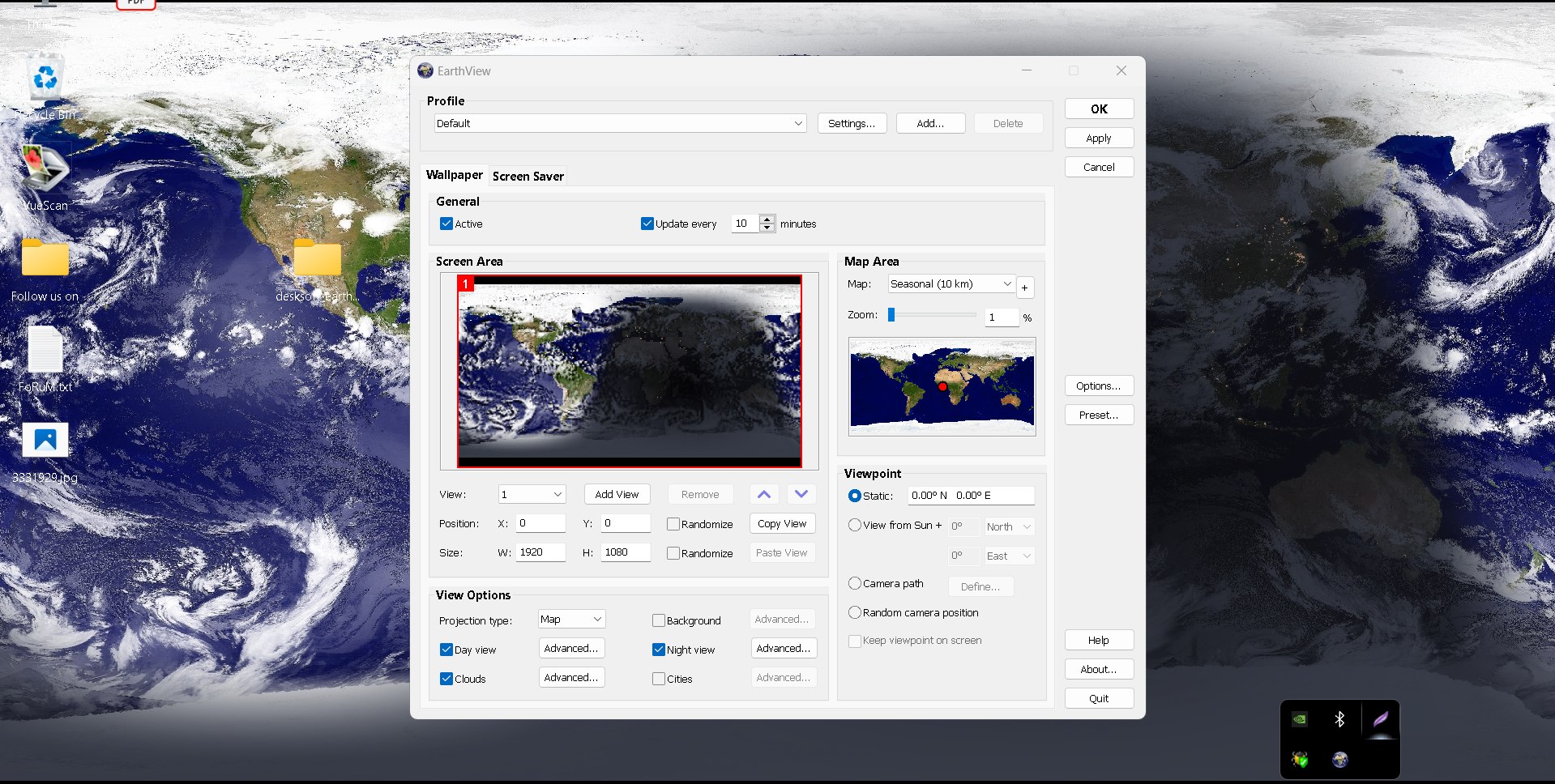Open the Projection type dropdown
The height and width of the screenshot is (784, 1555).
tap(571, 619)
